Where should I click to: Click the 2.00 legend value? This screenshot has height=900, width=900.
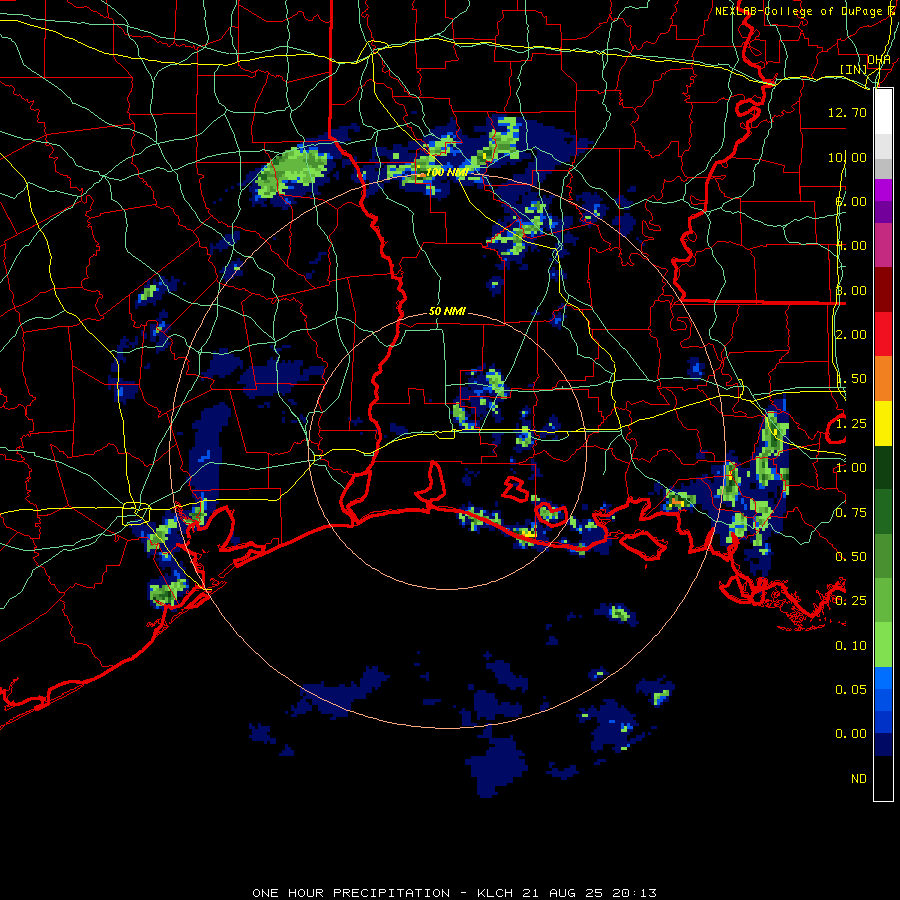click(x=851, y=335)
